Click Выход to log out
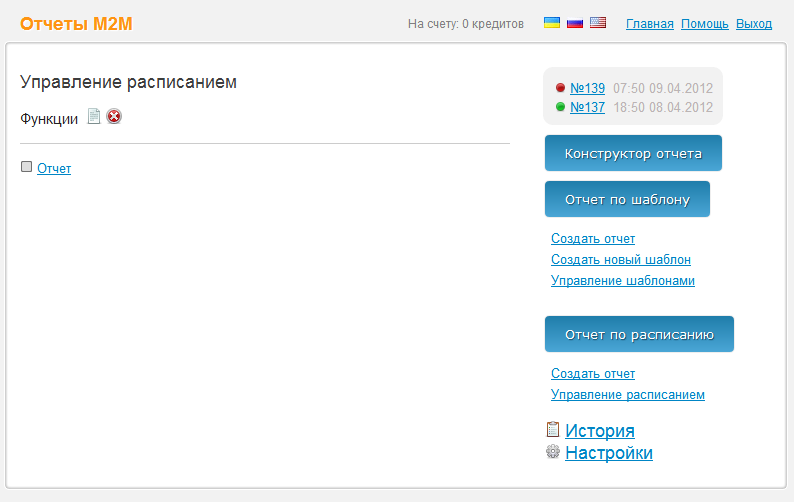794x502 pixels. coord(754,24)
